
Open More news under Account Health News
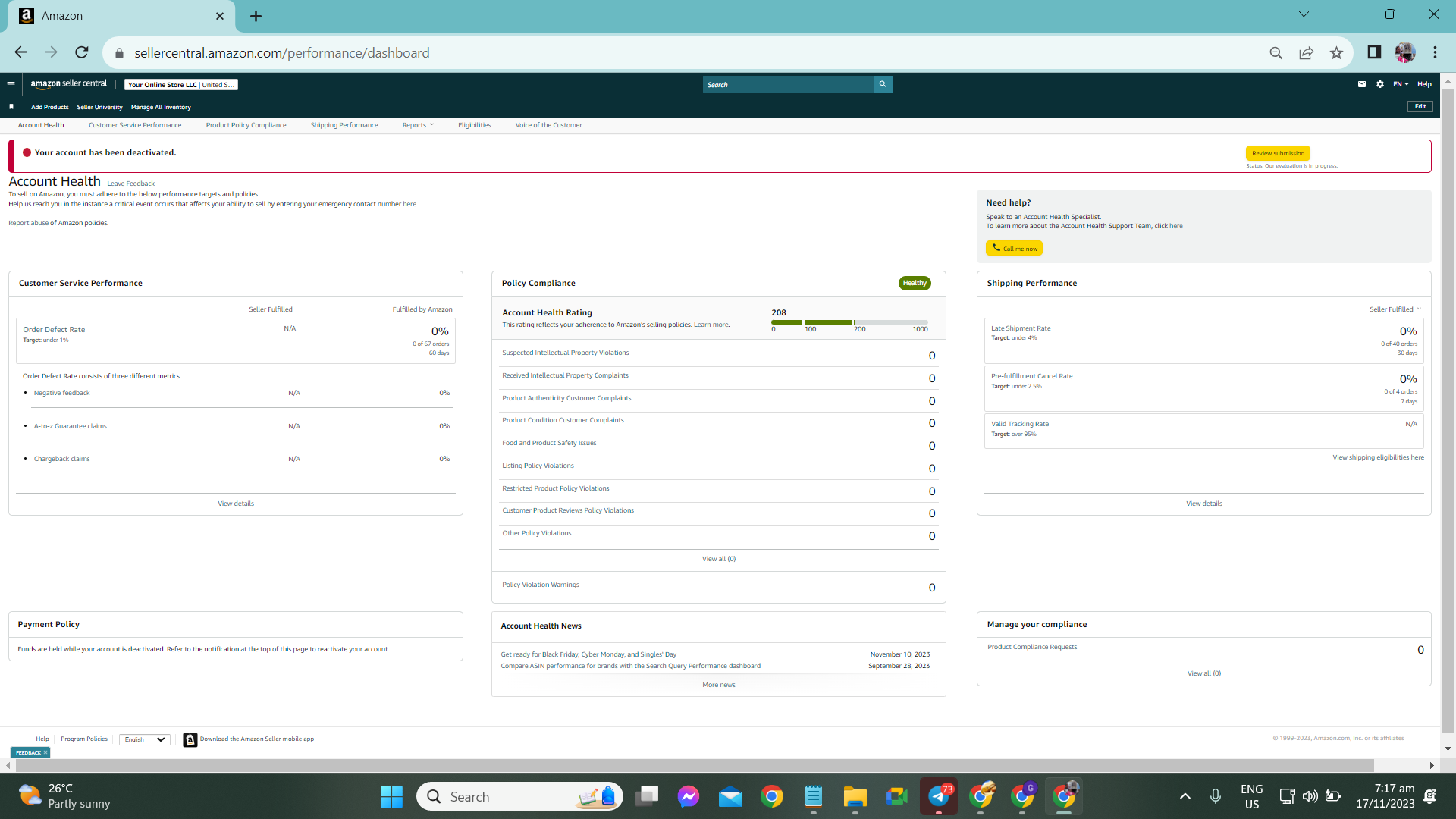coord(719,685)
